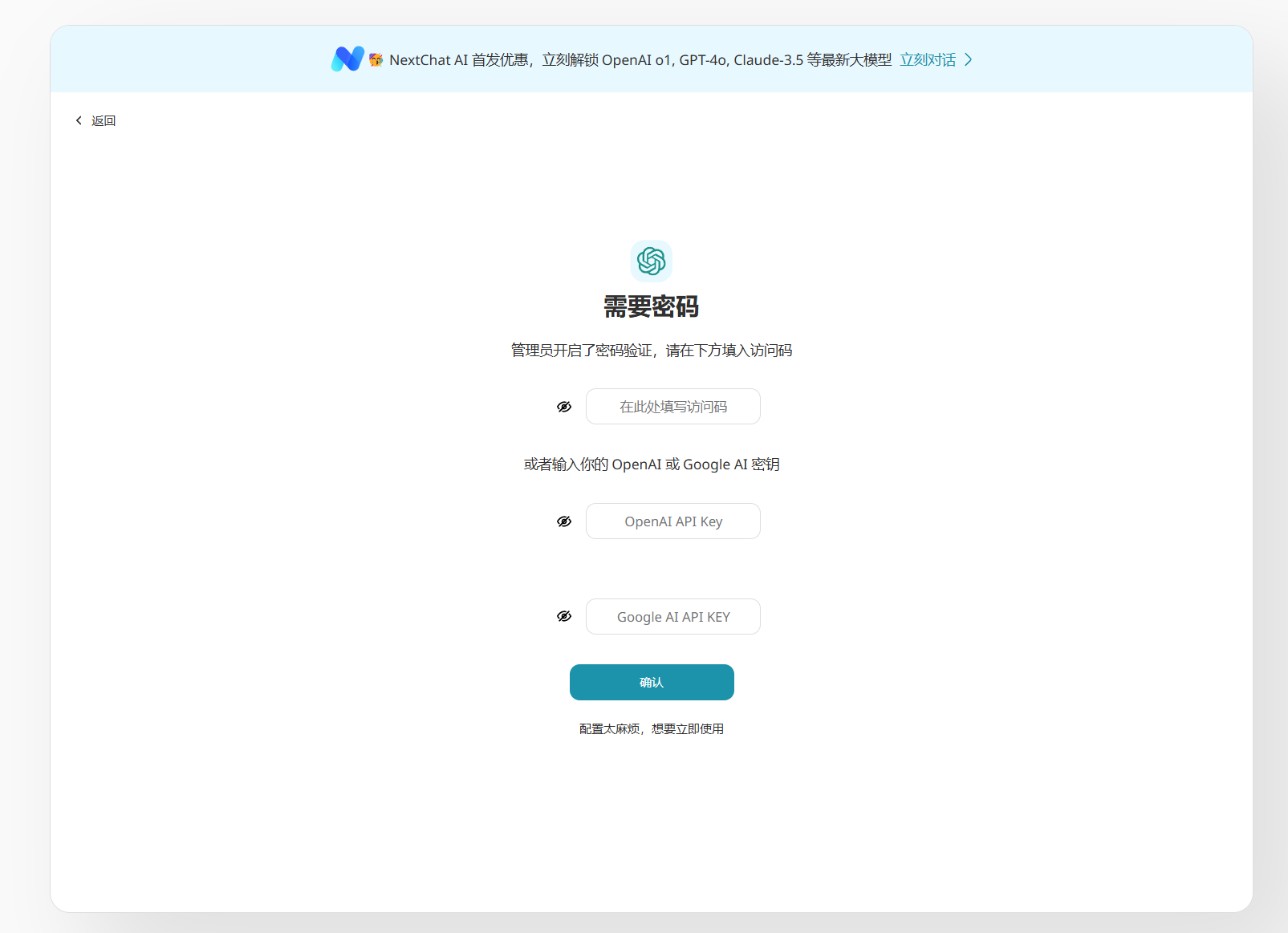
Task: Click the NextChat AI 首发优惠 banner text
Action: click(x=640, y=59)
